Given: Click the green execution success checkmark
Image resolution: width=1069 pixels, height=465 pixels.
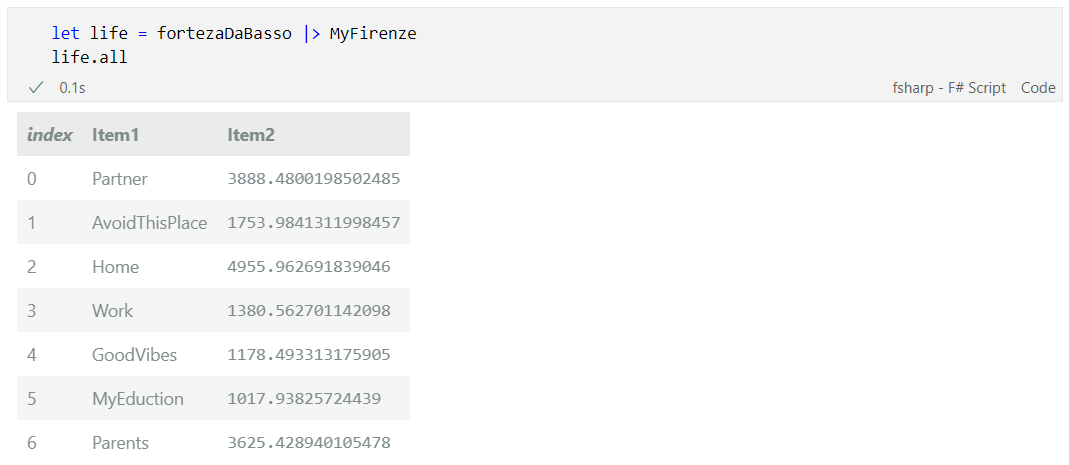Looking at the screenshot, I should tap(35, 87).
